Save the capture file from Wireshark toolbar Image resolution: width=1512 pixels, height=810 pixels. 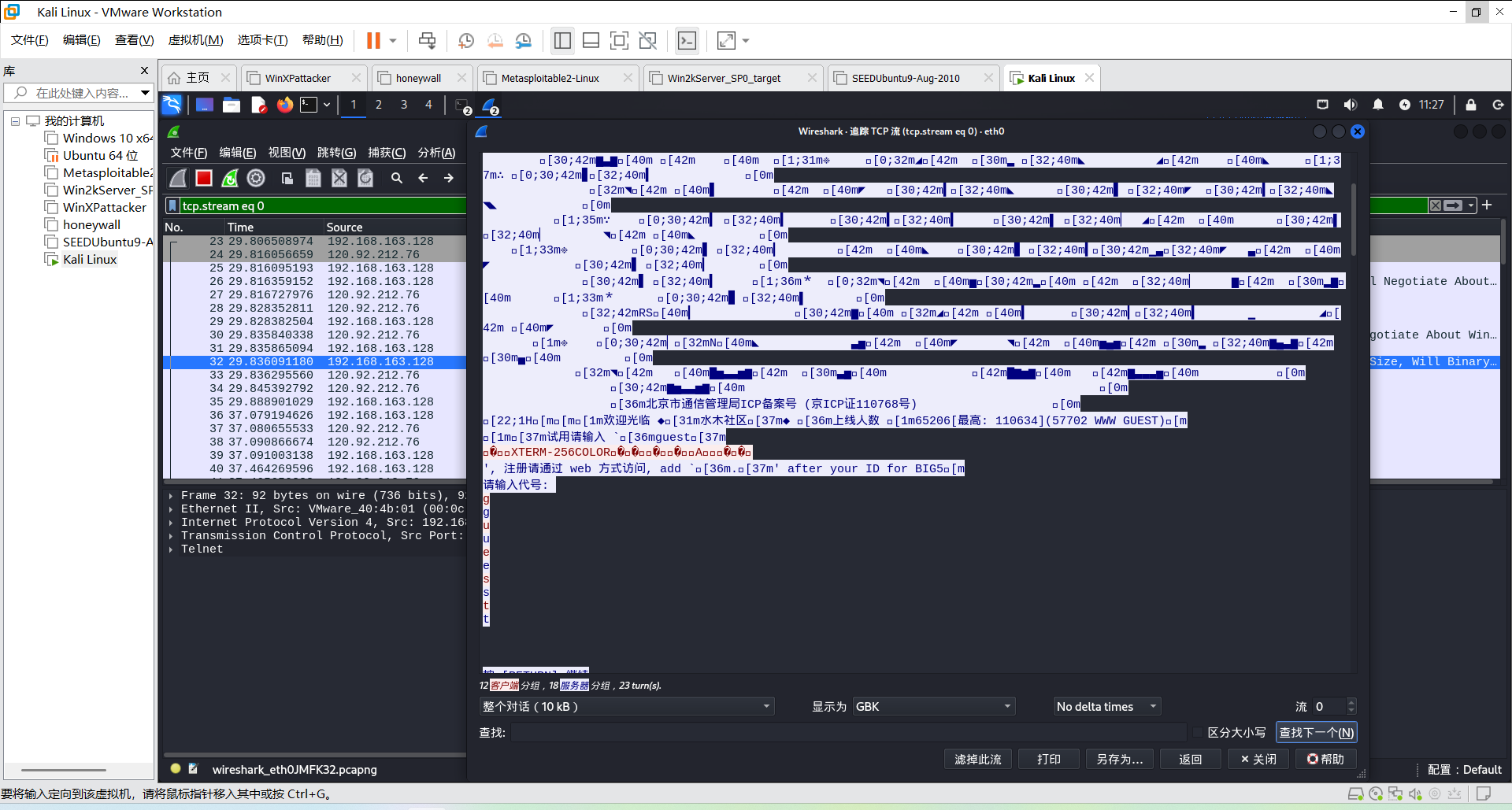[x=313, y=178]
